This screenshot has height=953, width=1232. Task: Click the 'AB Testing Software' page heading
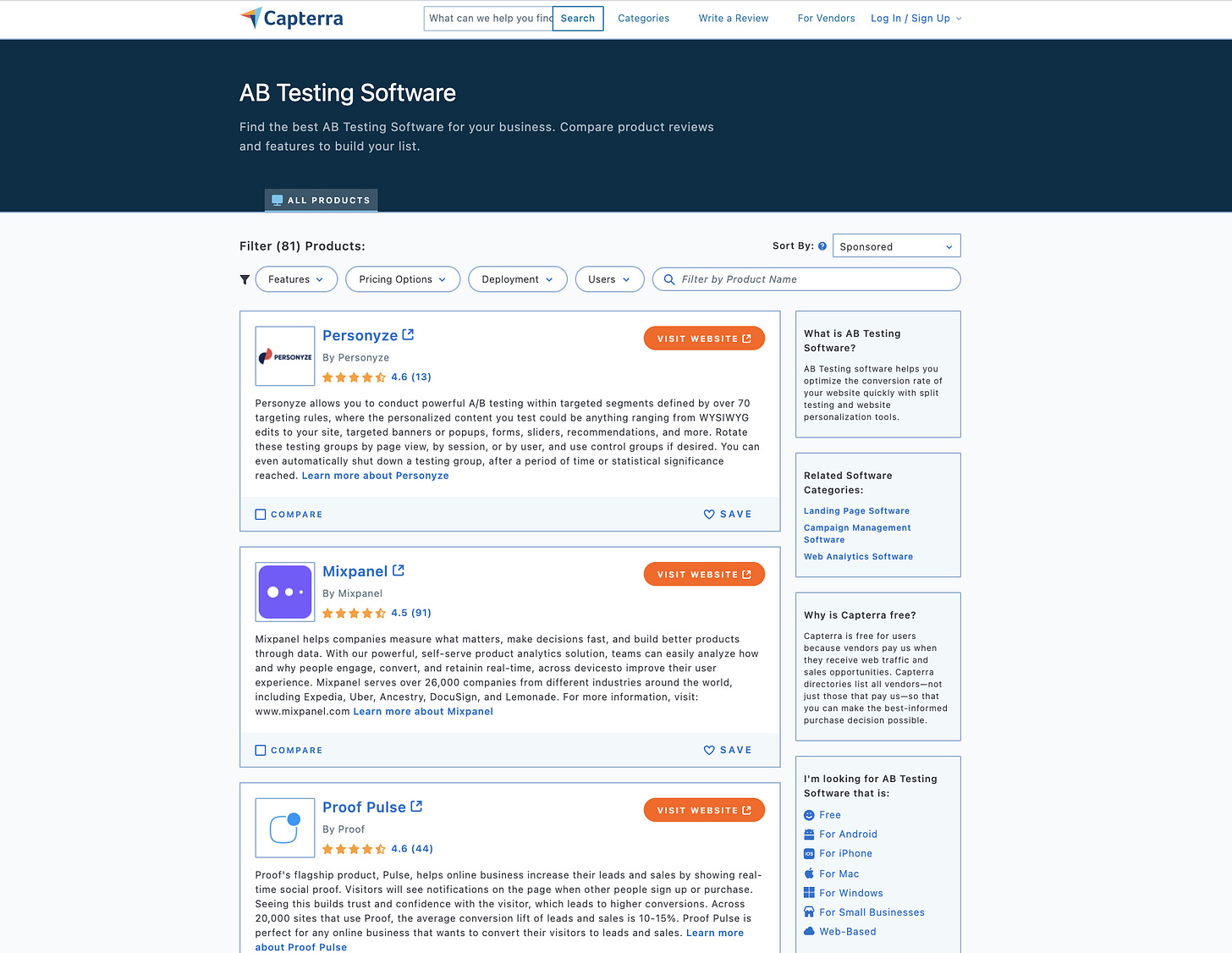tap(348, 93)
